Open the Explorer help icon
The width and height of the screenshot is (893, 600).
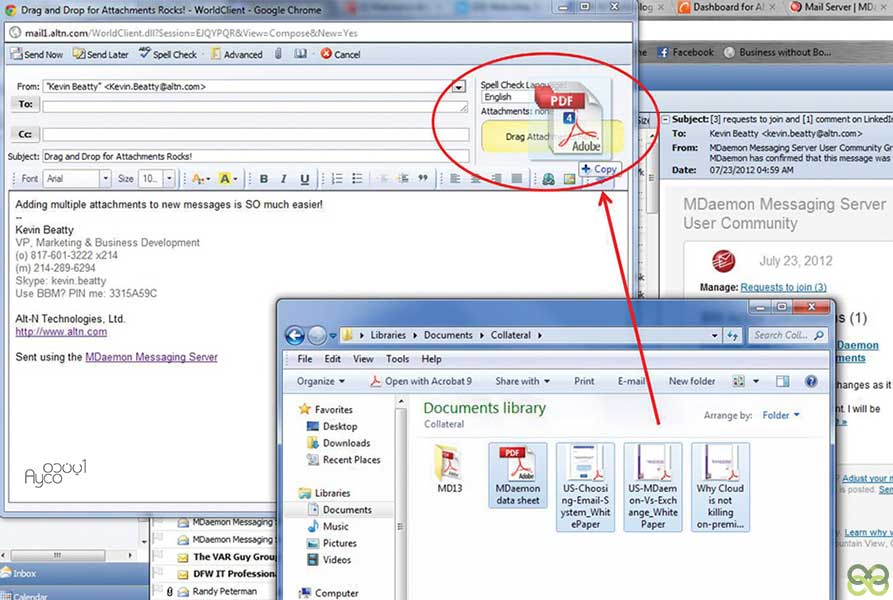tap(811, 381)
